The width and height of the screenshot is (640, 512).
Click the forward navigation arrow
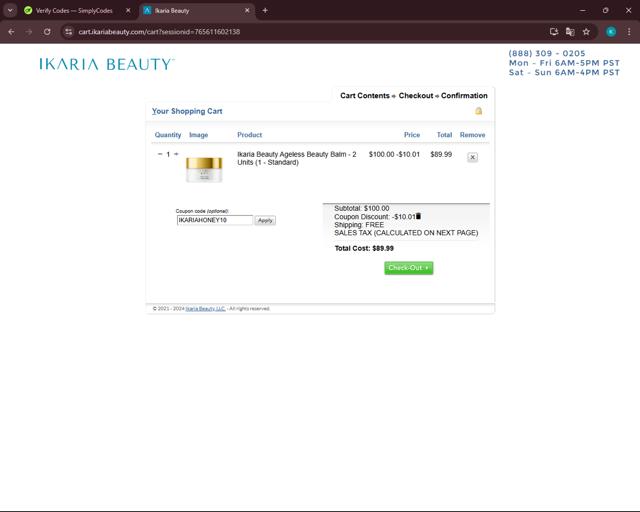[x=29, y=32]
